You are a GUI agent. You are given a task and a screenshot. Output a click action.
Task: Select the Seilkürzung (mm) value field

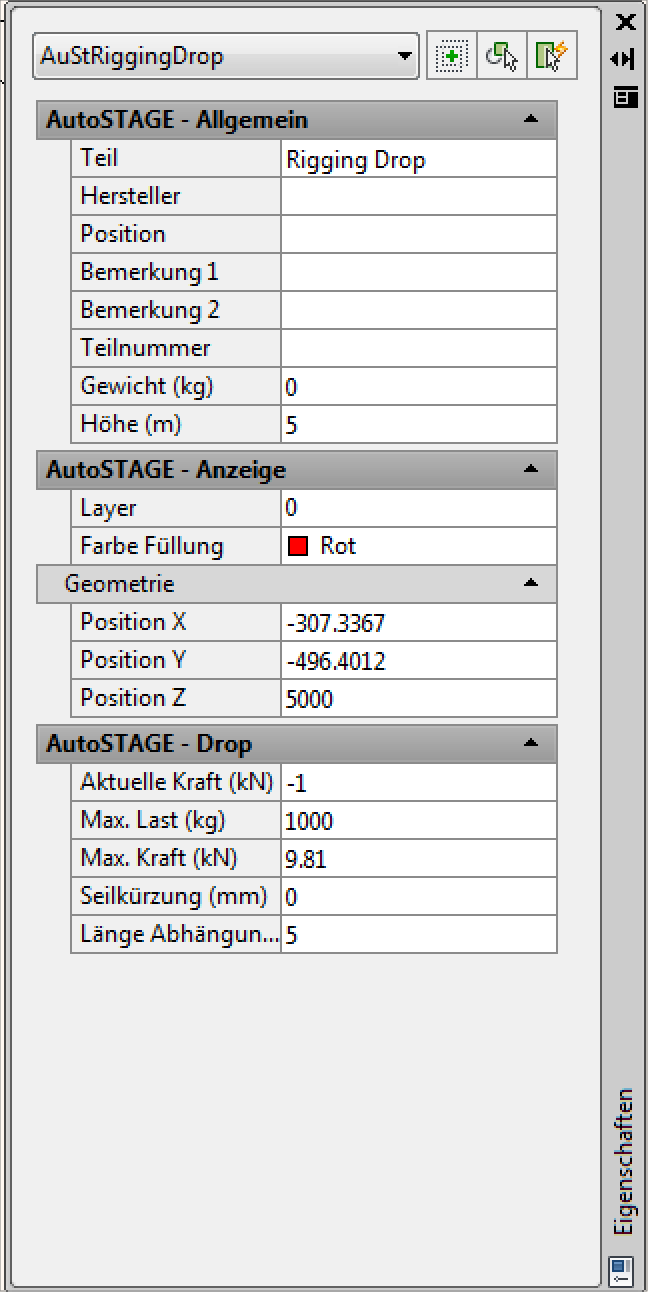[417, 897]
